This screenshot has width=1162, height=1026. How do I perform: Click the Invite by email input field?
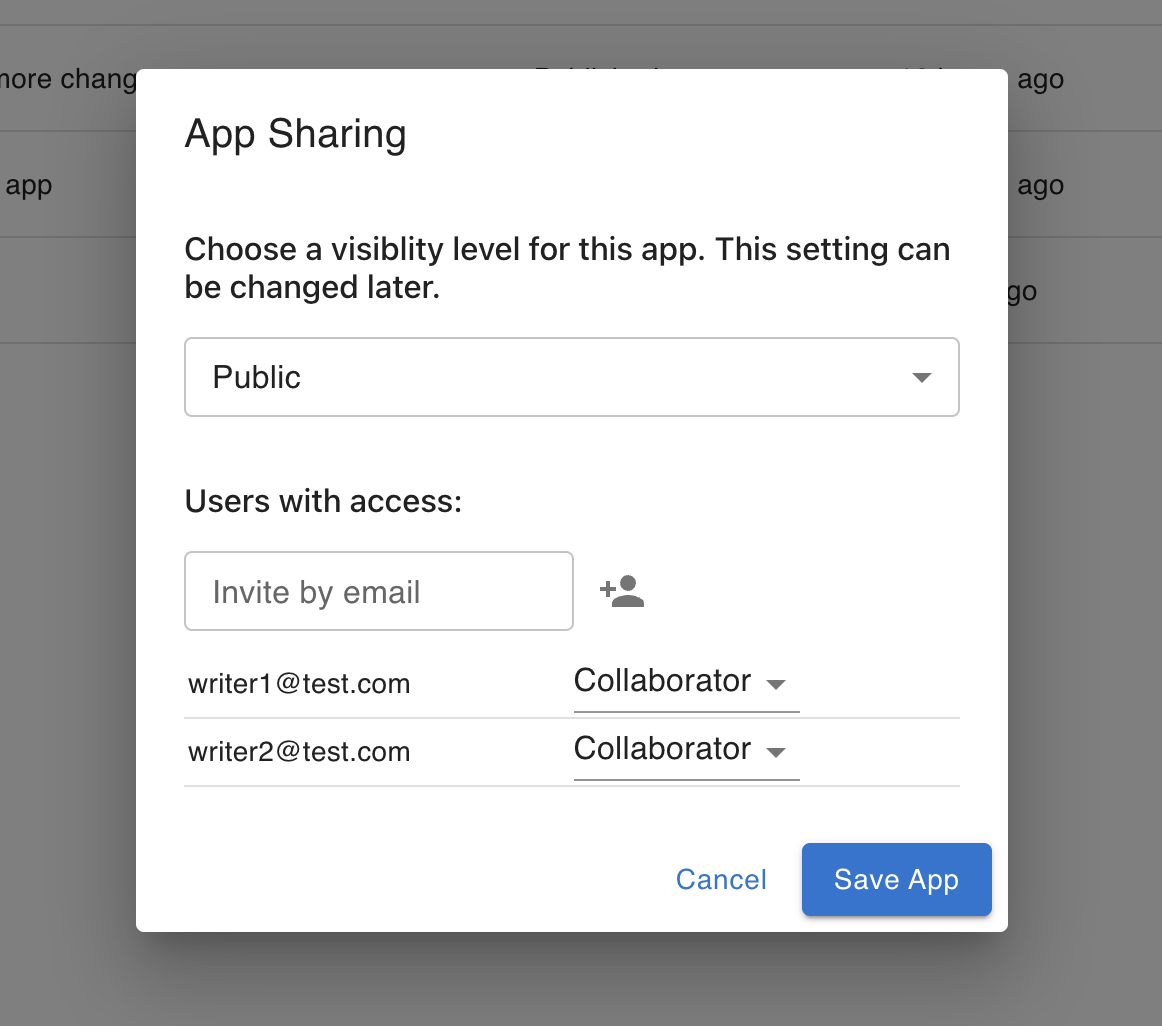point(378,591)
